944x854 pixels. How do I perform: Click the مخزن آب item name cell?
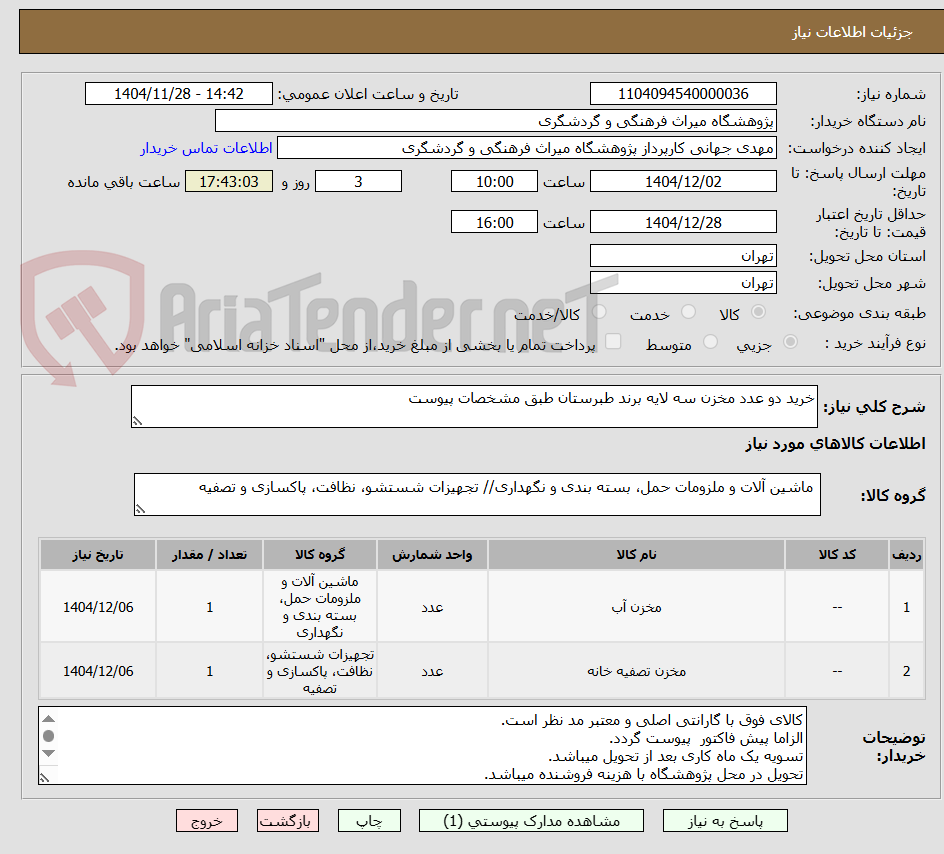(x=636, y=607)
